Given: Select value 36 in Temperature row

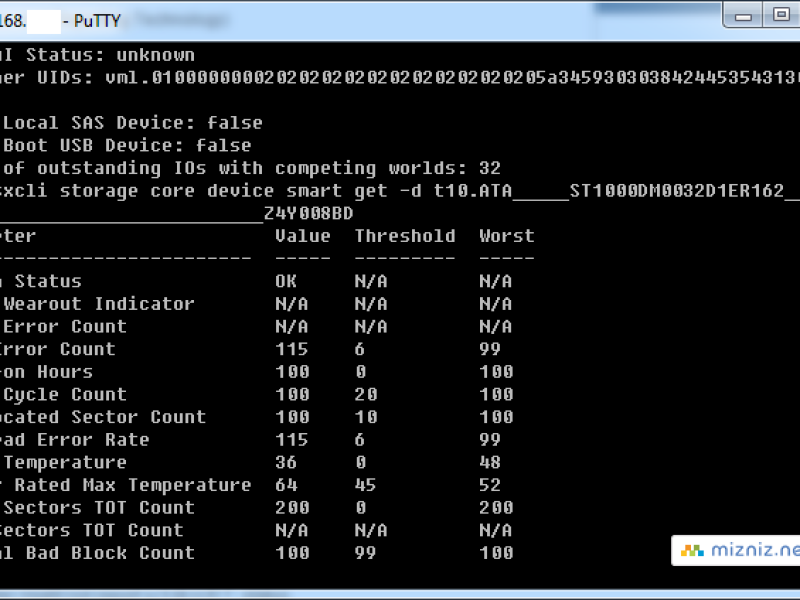Looking at the screenshot, I should (x=286, y=462).
